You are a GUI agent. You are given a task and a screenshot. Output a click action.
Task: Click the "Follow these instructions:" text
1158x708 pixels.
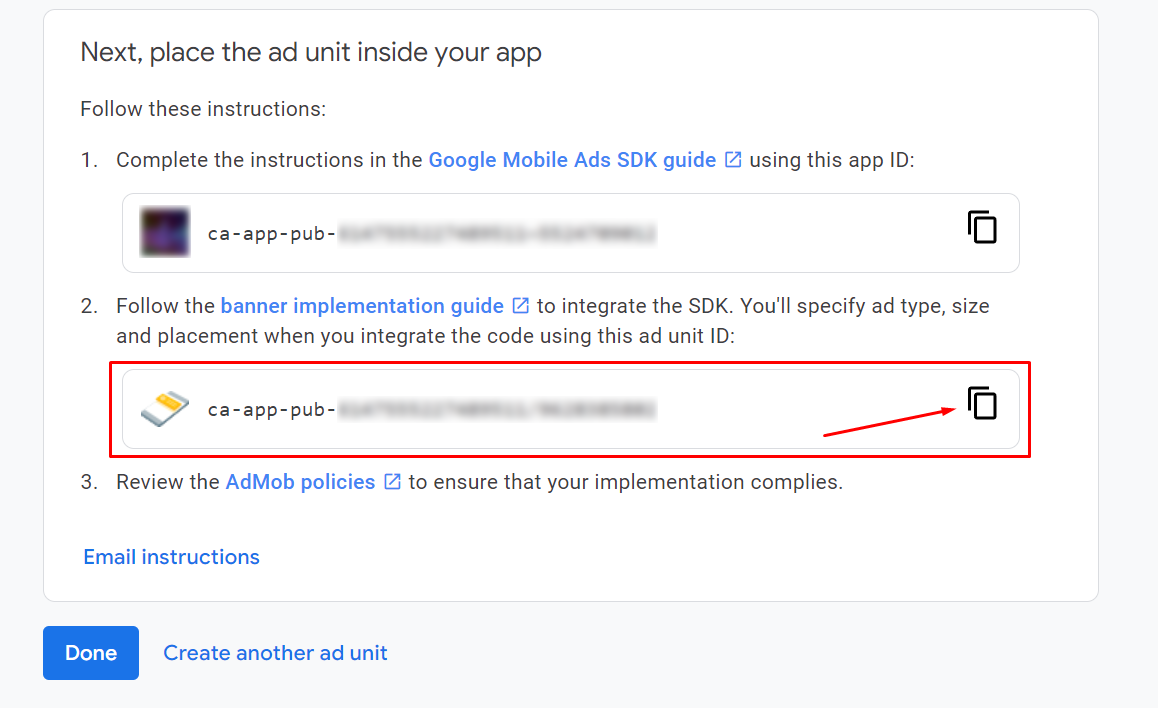pos(203,108)
